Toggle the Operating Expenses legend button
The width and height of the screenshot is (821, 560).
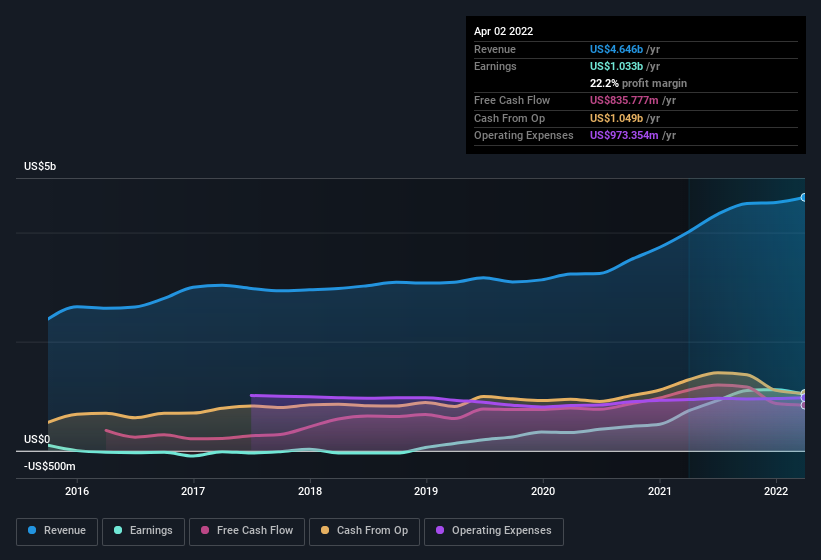[494, 531]
